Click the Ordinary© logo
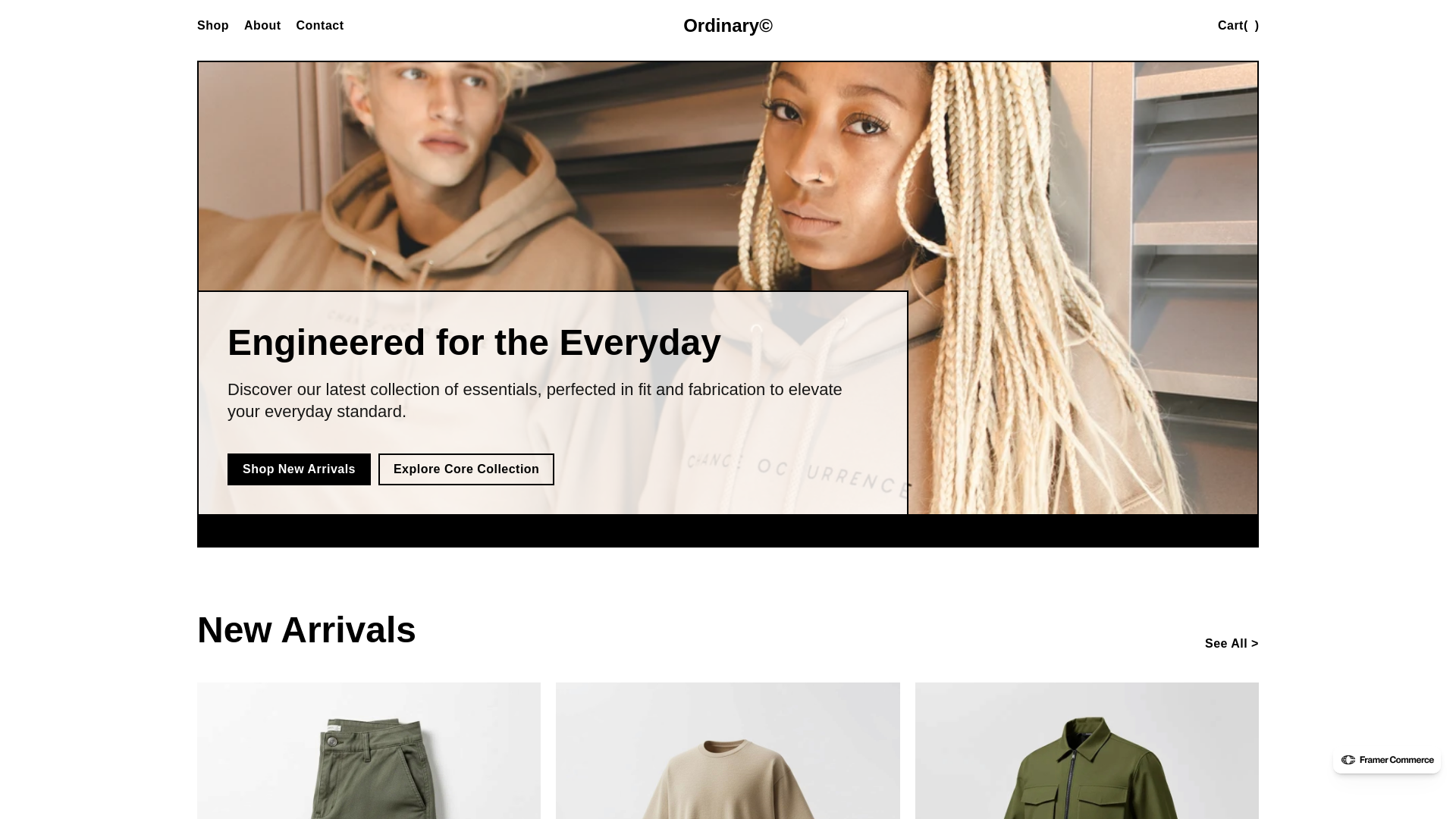This screenshot has height=819, width=1456. (x=728, y=26)
